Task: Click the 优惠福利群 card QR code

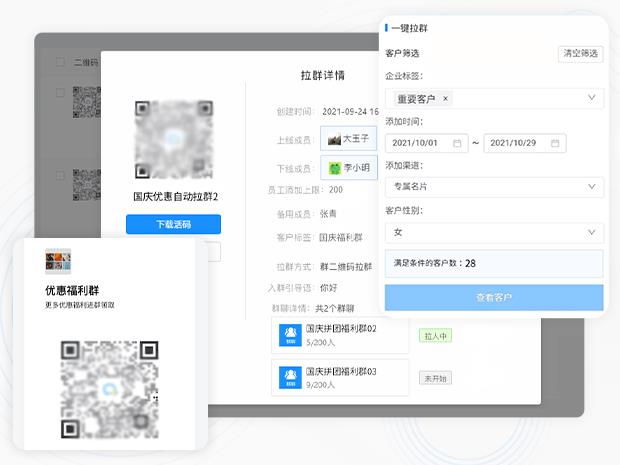Action: tap(110, 389)
